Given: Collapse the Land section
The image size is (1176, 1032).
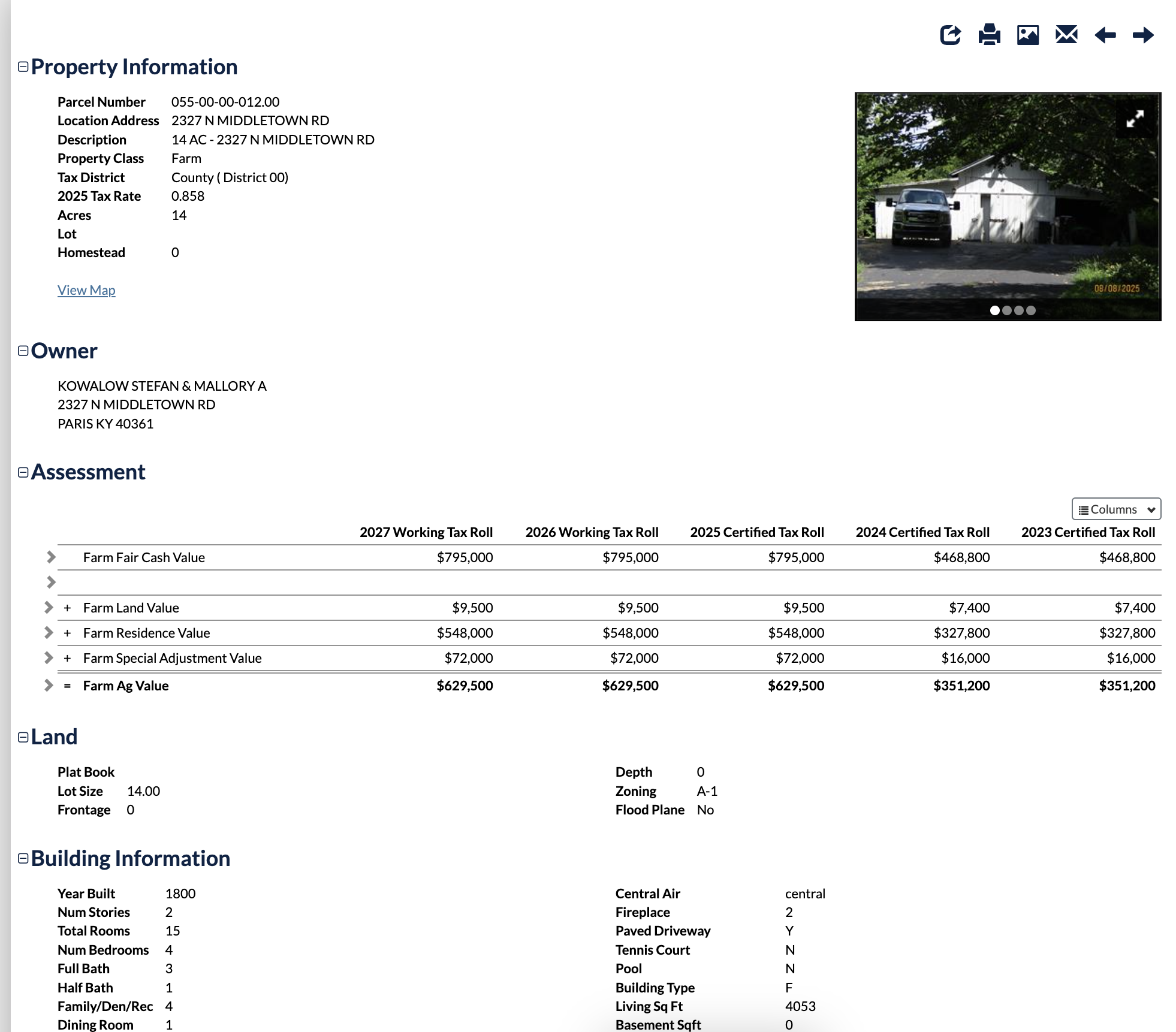Looking at the screenshot, I should click(x=23, y=737).
